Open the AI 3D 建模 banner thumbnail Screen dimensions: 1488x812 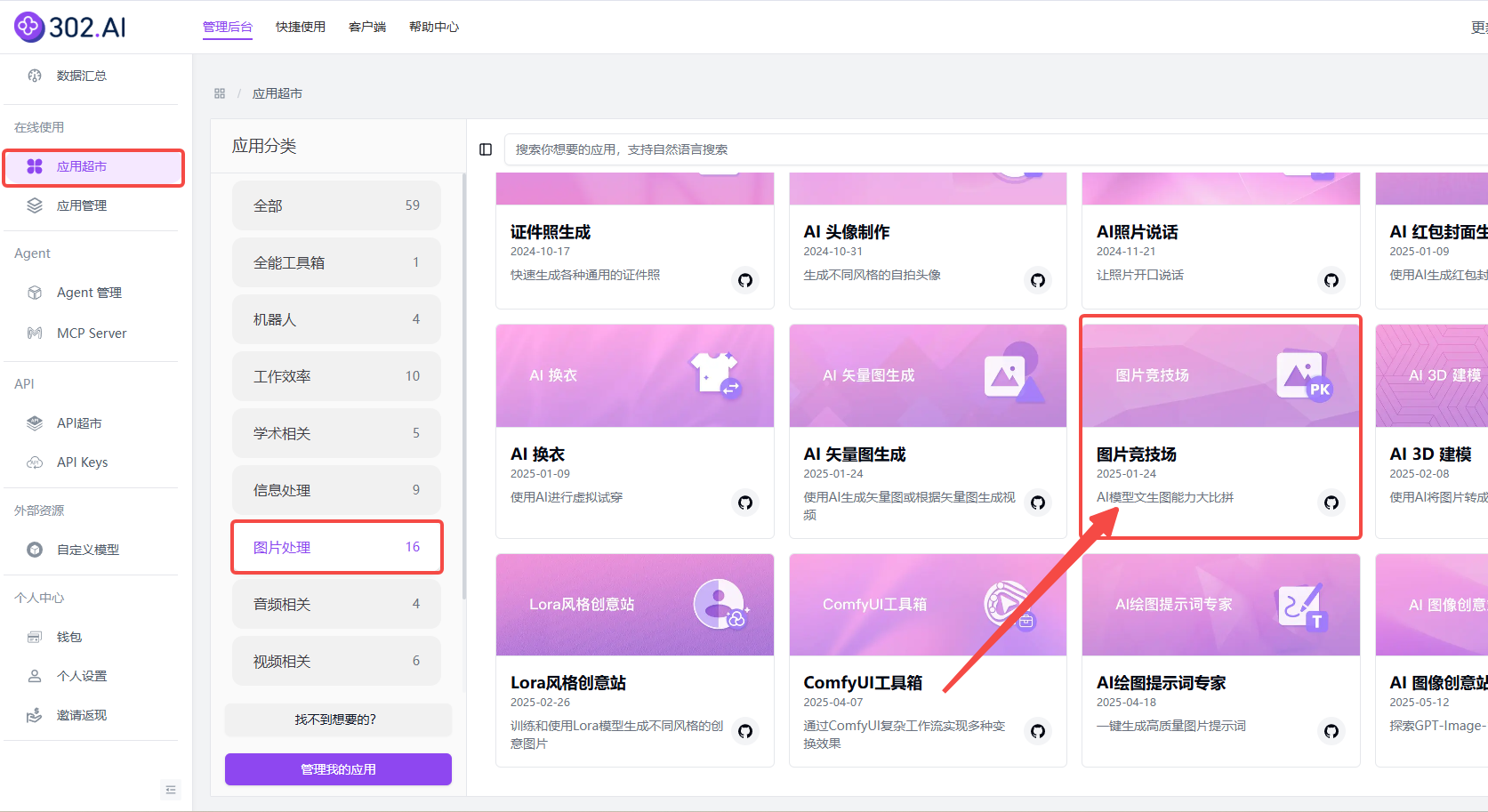click(x=1432, y=375)
